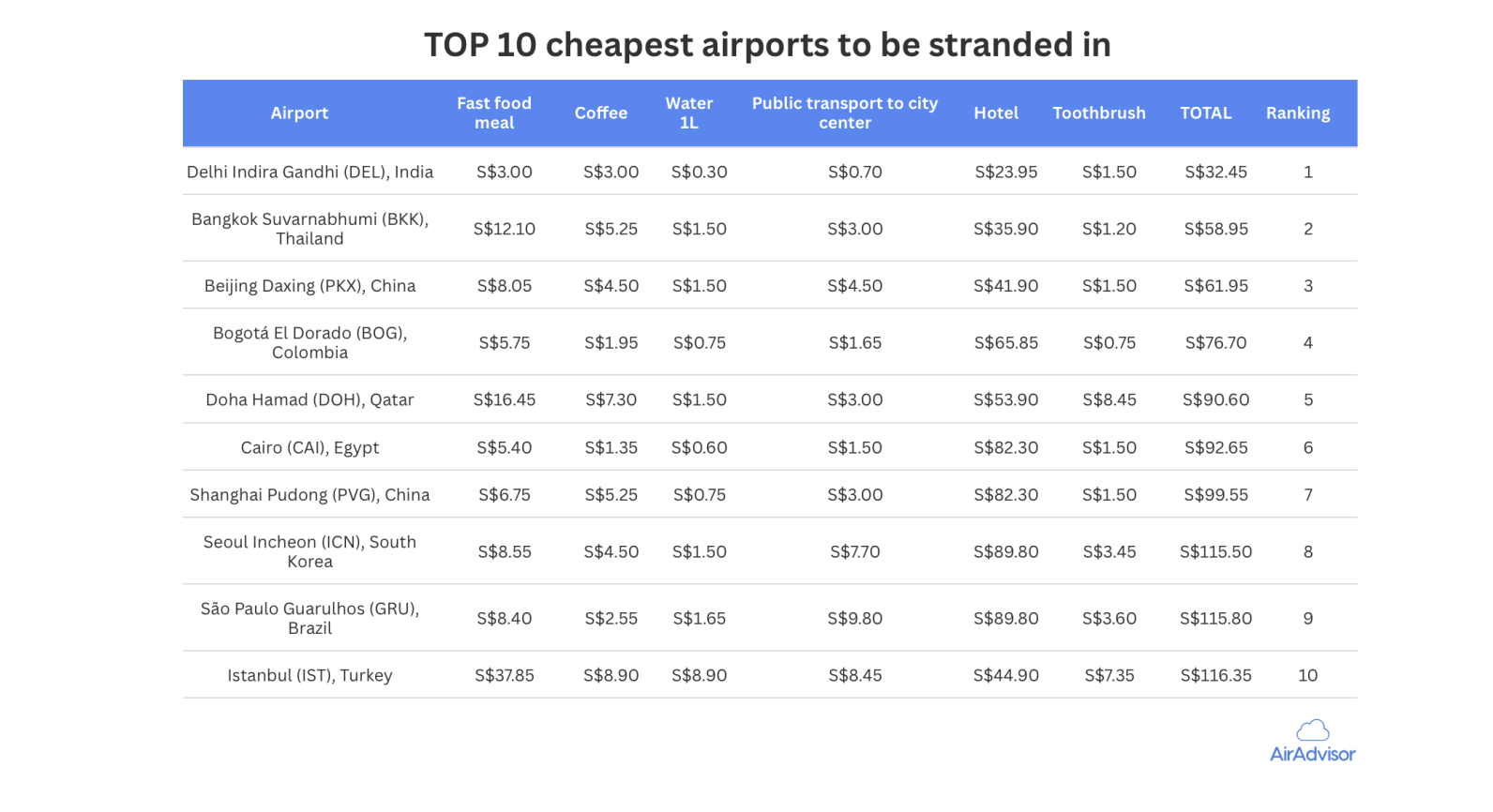Viewport: 1493px width, 812px height.
Task: Select Bangkok Suvarnabhumi (BKK), Thailand airport name
Action: coord(309,229)
